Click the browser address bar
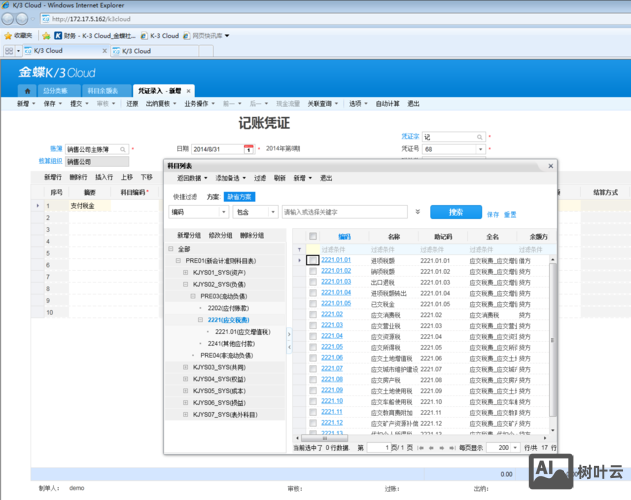The height and width of the screenshot is (500, 631). (x=334, y=19)
